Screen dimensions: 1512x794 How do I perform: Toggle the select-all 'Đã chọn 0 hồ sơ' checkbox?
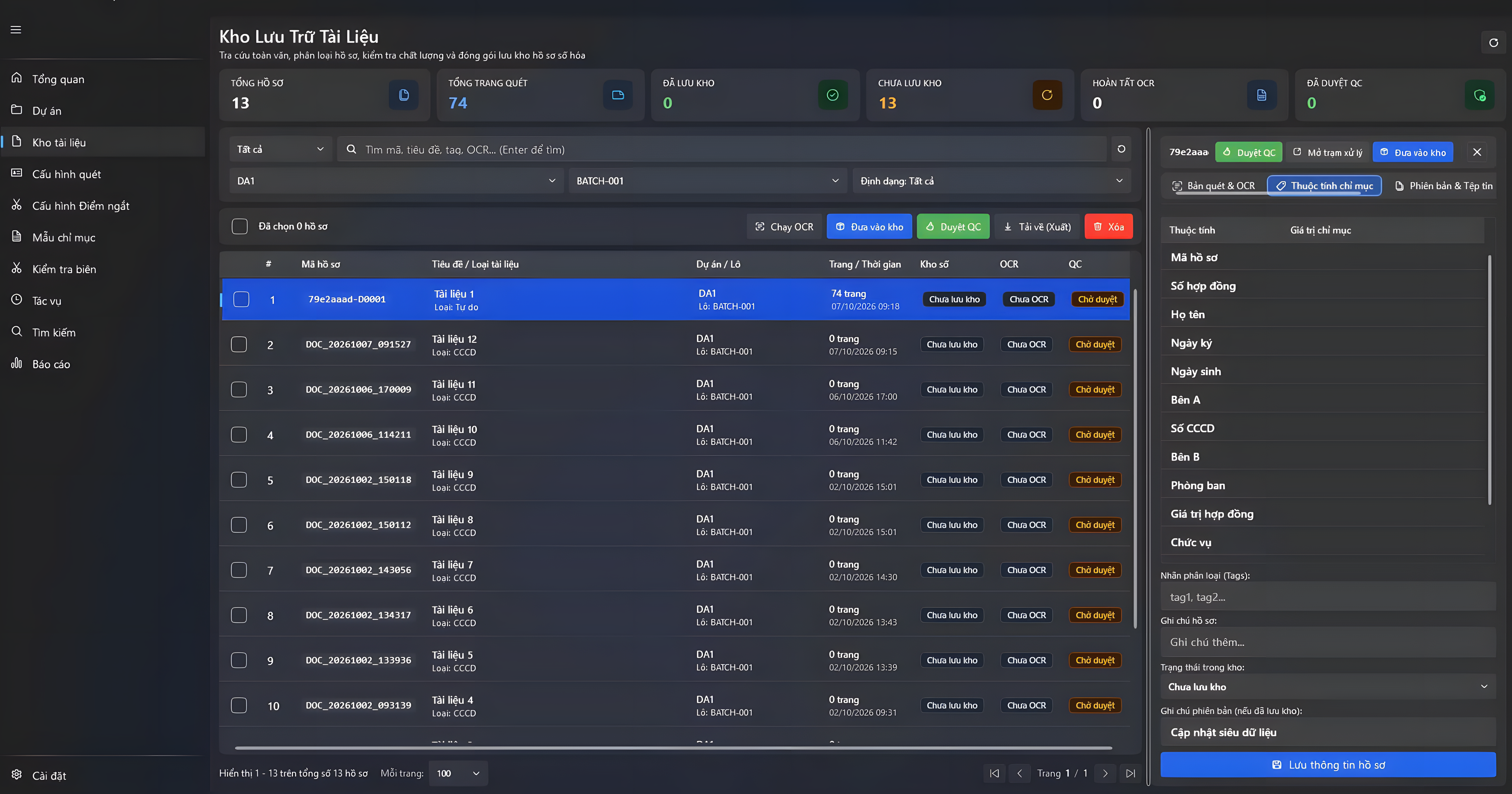pyautogui.click(x=239, y=226)
